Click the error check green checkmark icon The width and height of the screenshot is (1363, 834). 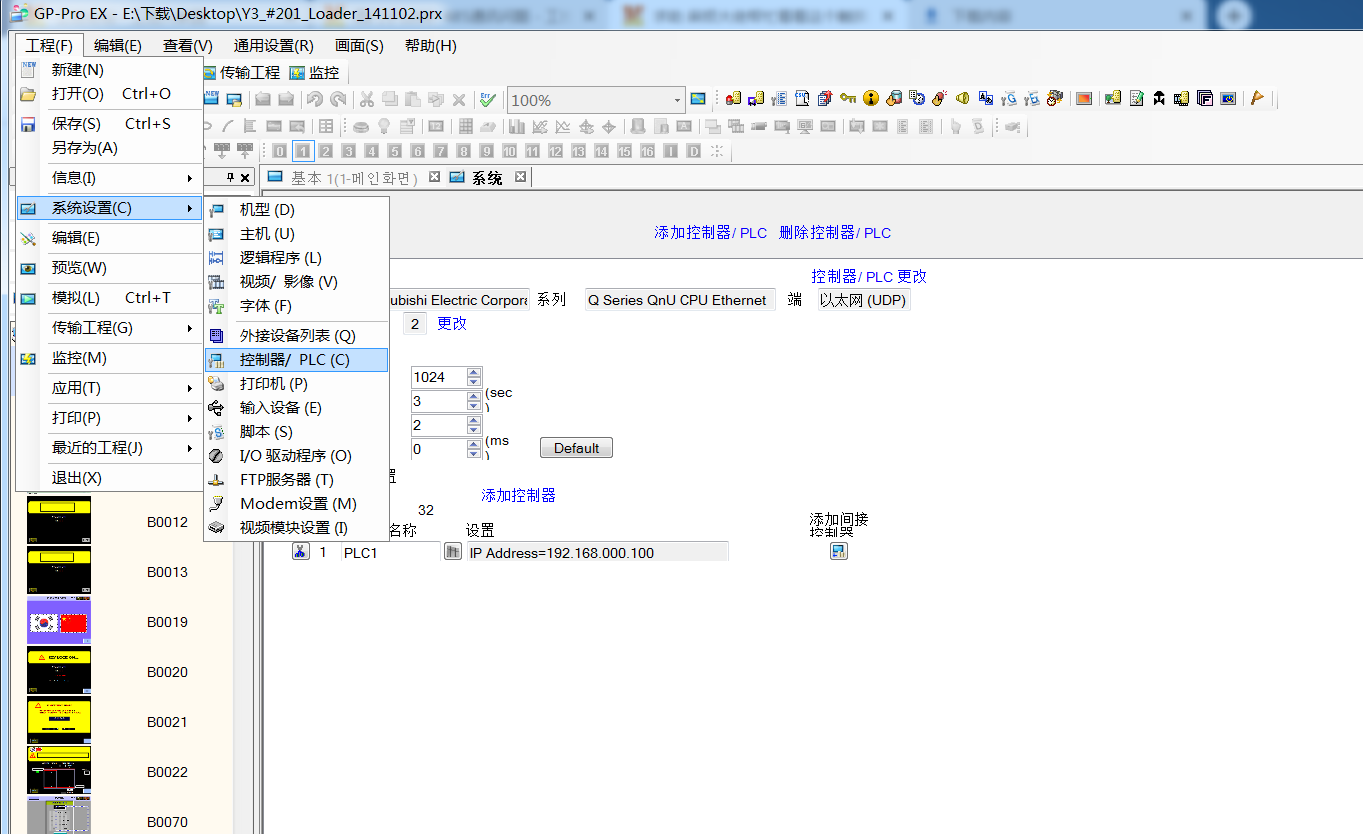pos(487,99)
